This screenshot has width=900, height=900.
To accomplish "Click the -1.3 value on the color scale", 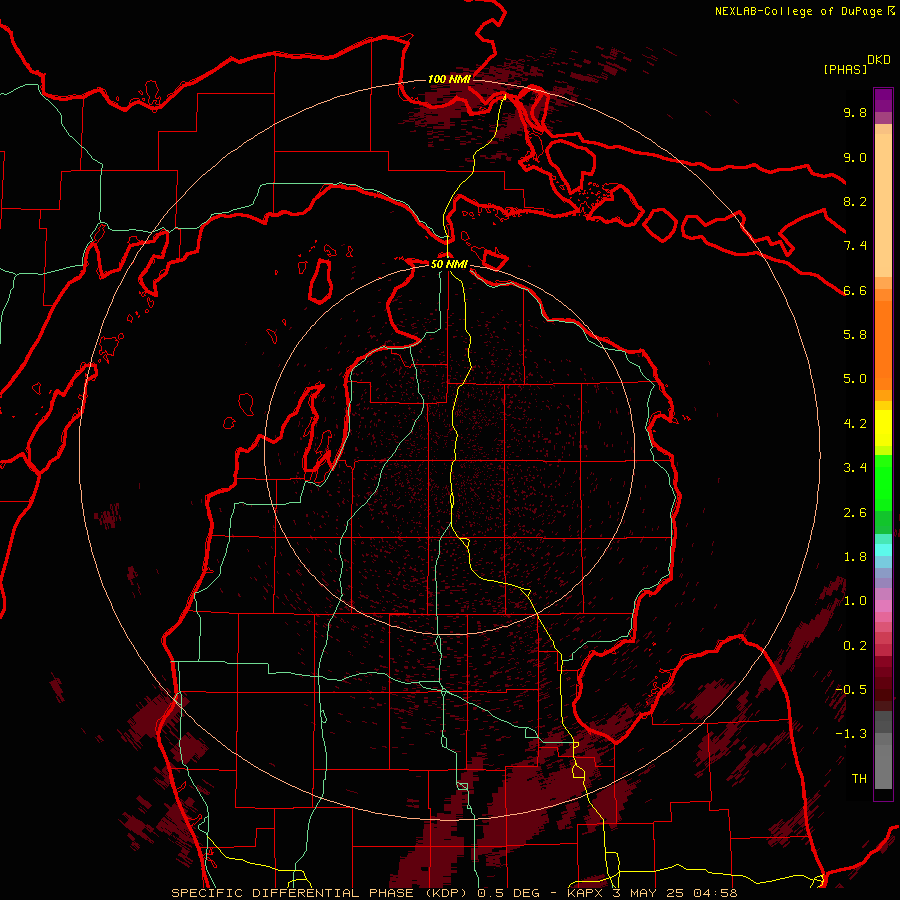I will tap(851, 734).
